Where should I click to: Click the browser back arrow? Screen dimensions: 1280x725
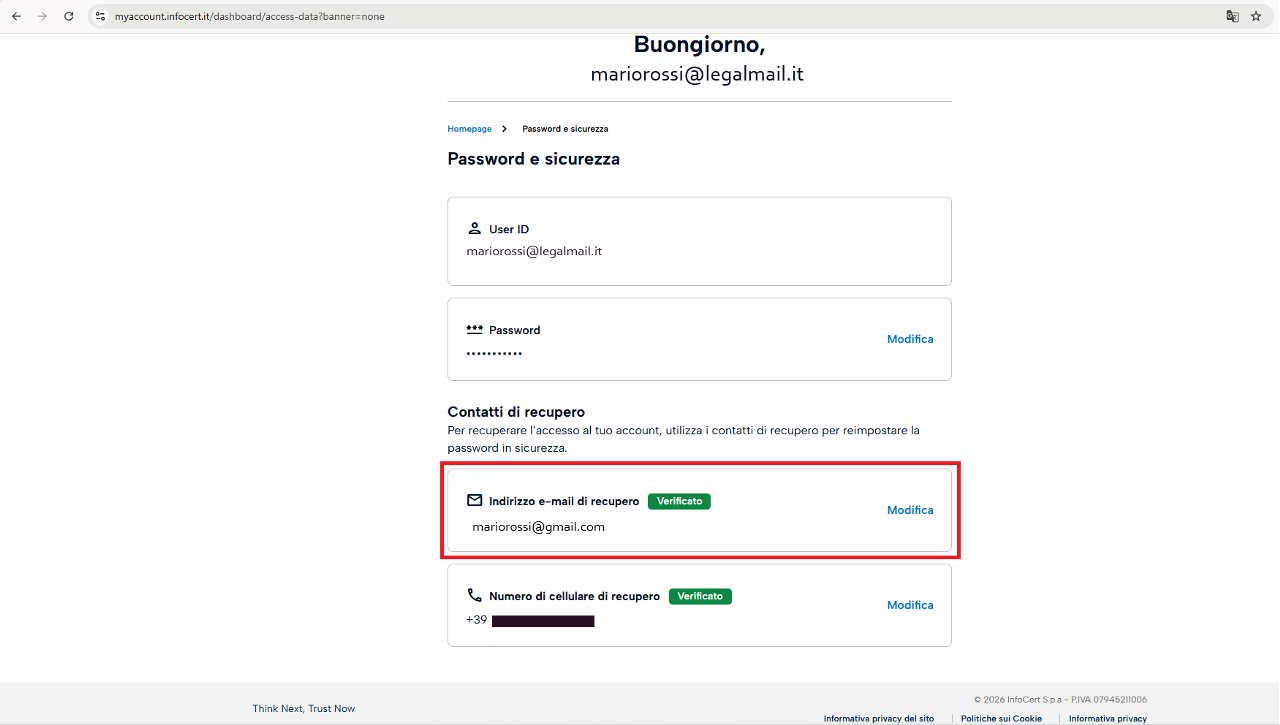16,16
